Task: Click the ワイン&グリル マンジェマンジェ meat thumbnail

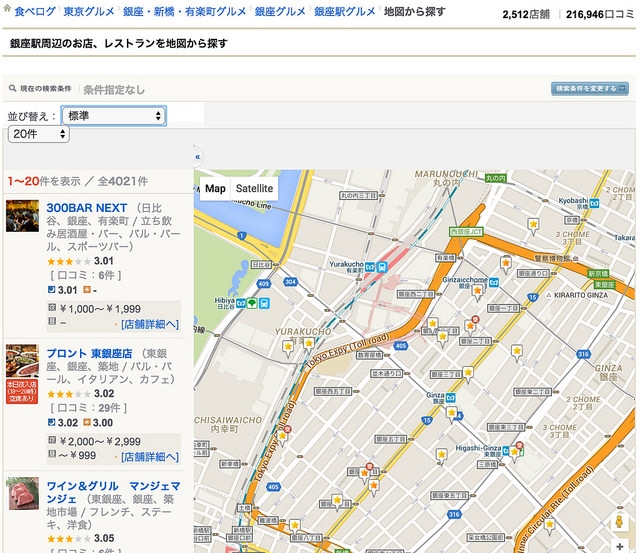Action: pyautogui.click(x=22, y=494)
